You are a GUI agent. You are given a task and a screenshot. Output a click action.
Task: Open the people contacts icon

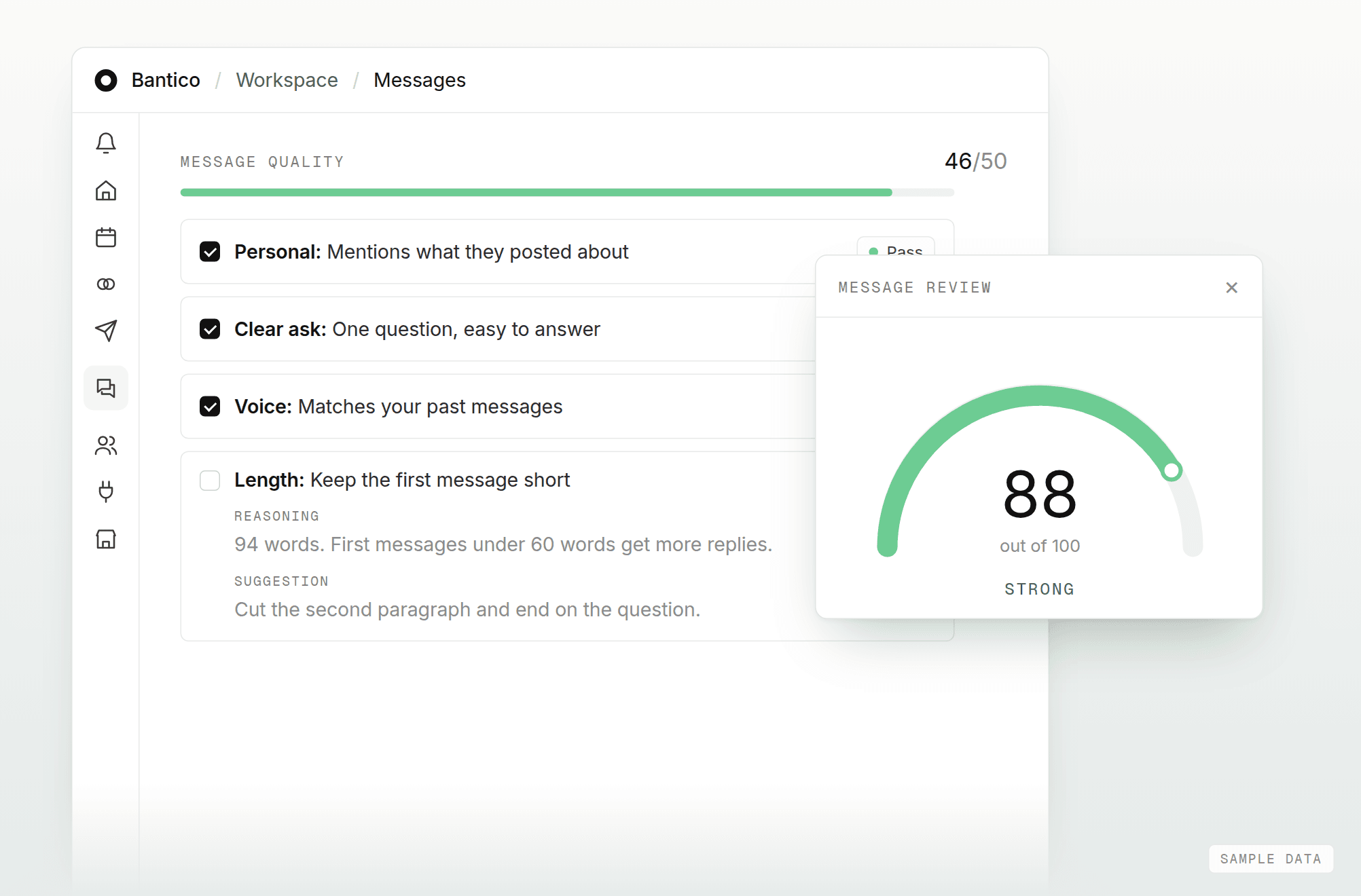(106, 445)
